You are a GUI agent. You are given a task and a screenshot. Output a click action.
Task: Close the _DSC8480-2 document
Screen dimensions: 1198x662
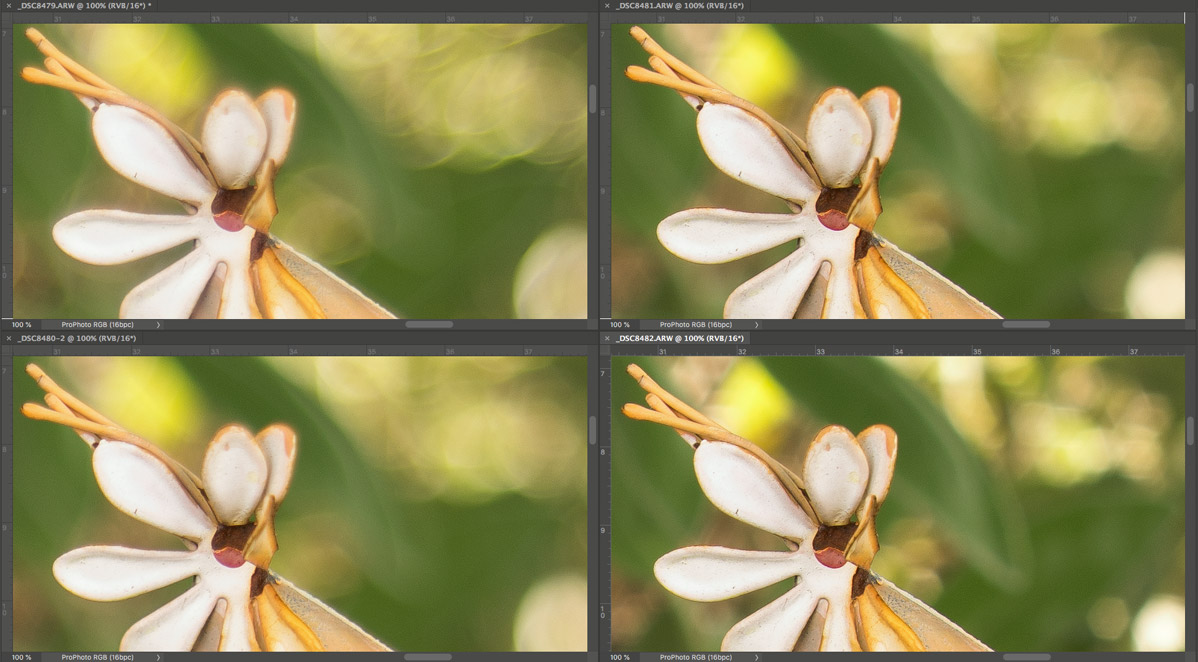tap(8, 339)
